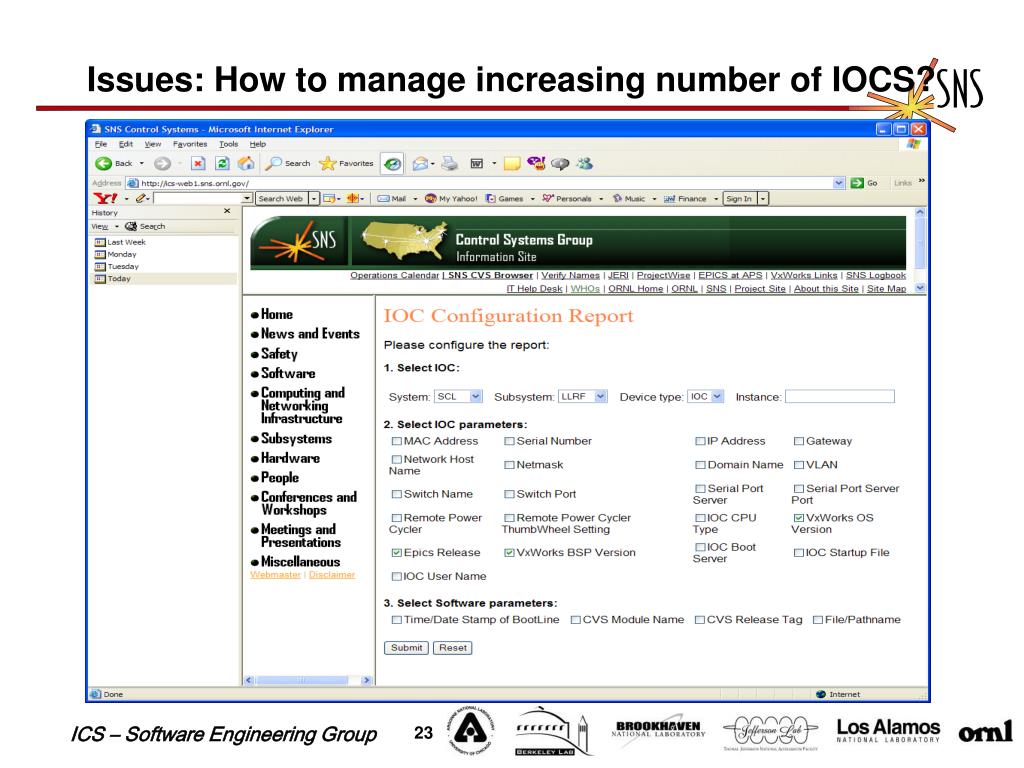
Task: Open the SNS Logbook link
Action: tap(876, 276)
